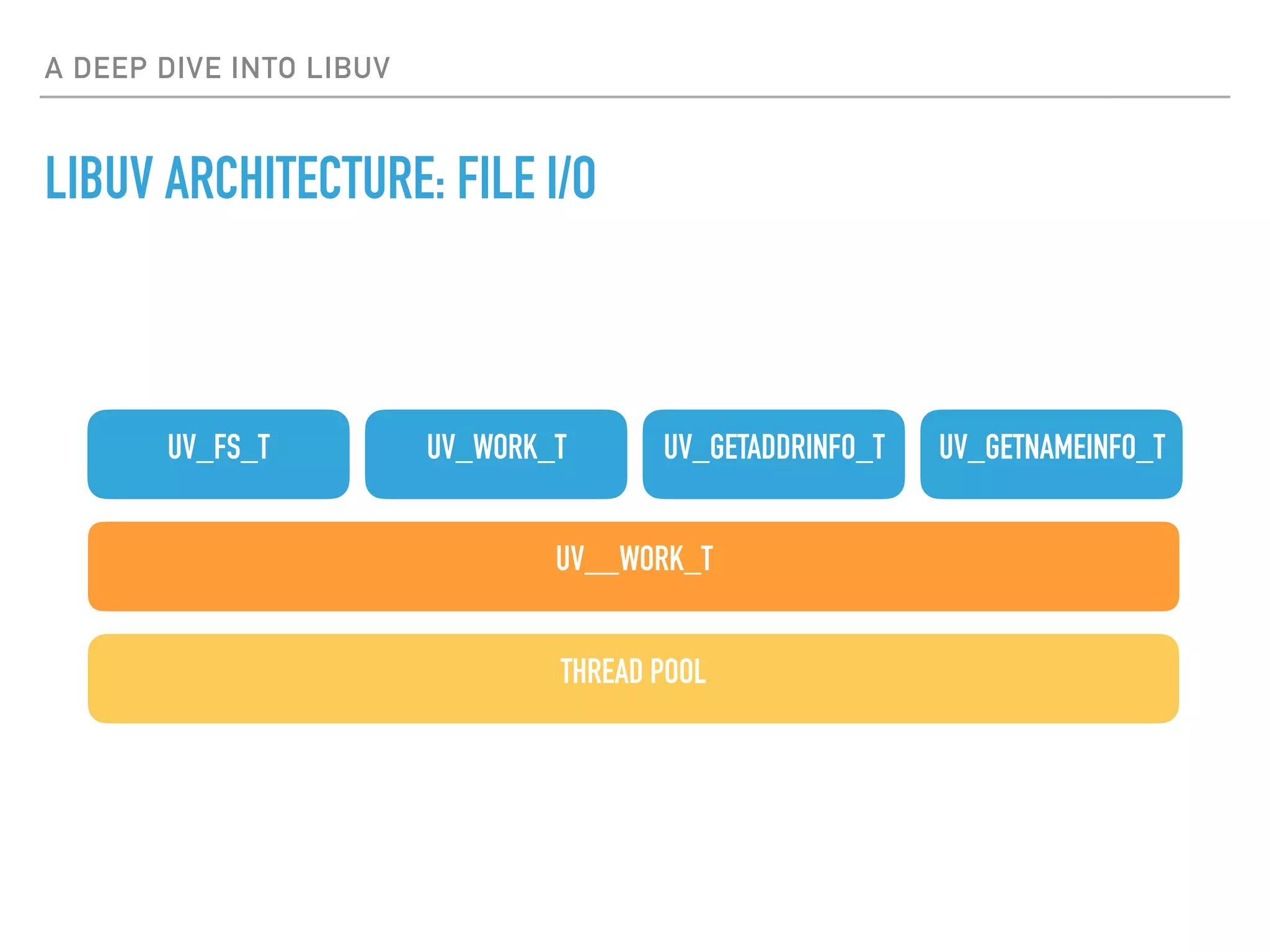Image resolution: width=1270 pixels, height=952 pixels.
Task: Select the UV_GETNAMEINFO_T box
Action: [x=1051, y=454]
